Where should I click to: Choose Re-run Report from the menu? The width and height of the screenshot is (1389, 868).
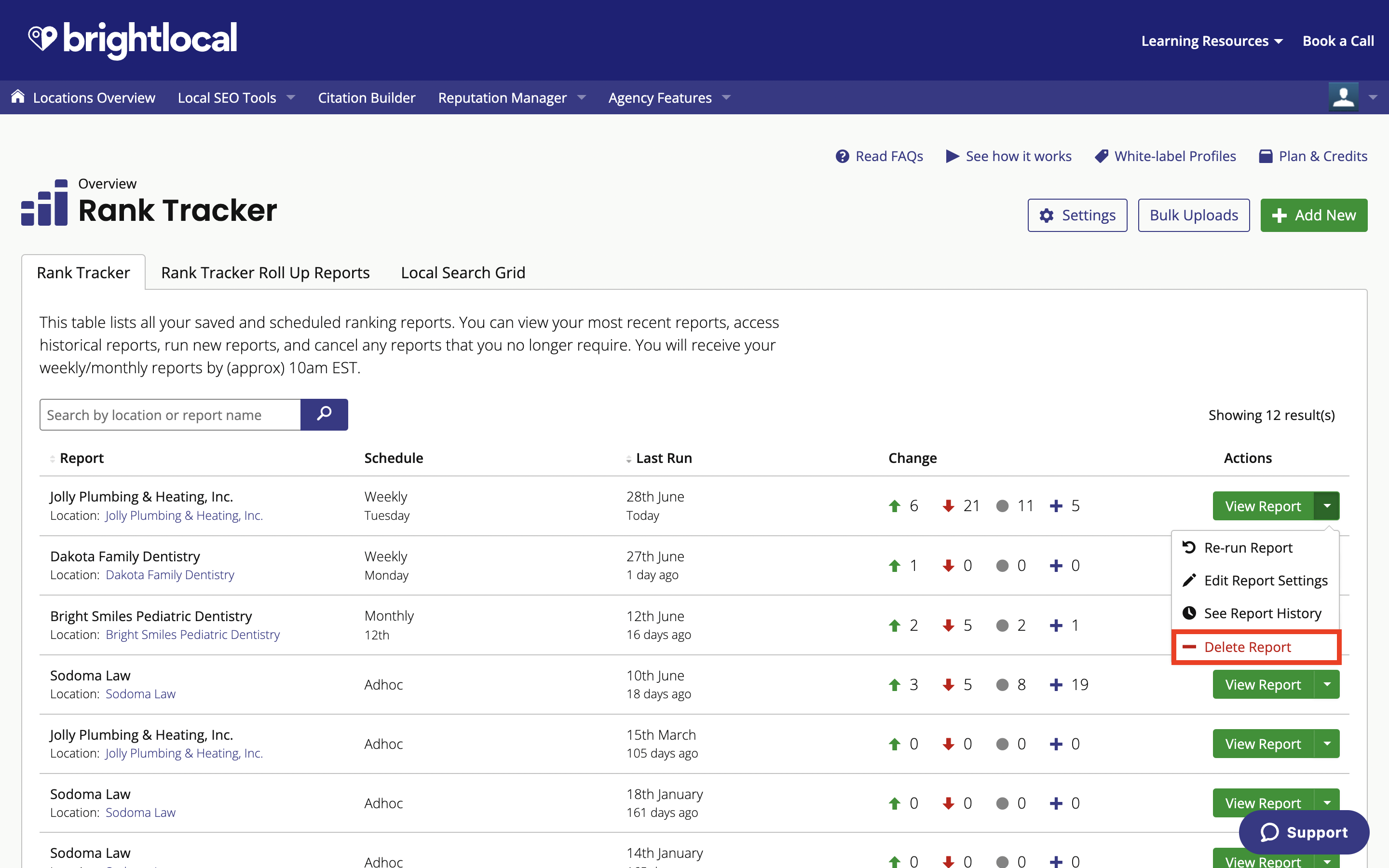pos(1255,547)
